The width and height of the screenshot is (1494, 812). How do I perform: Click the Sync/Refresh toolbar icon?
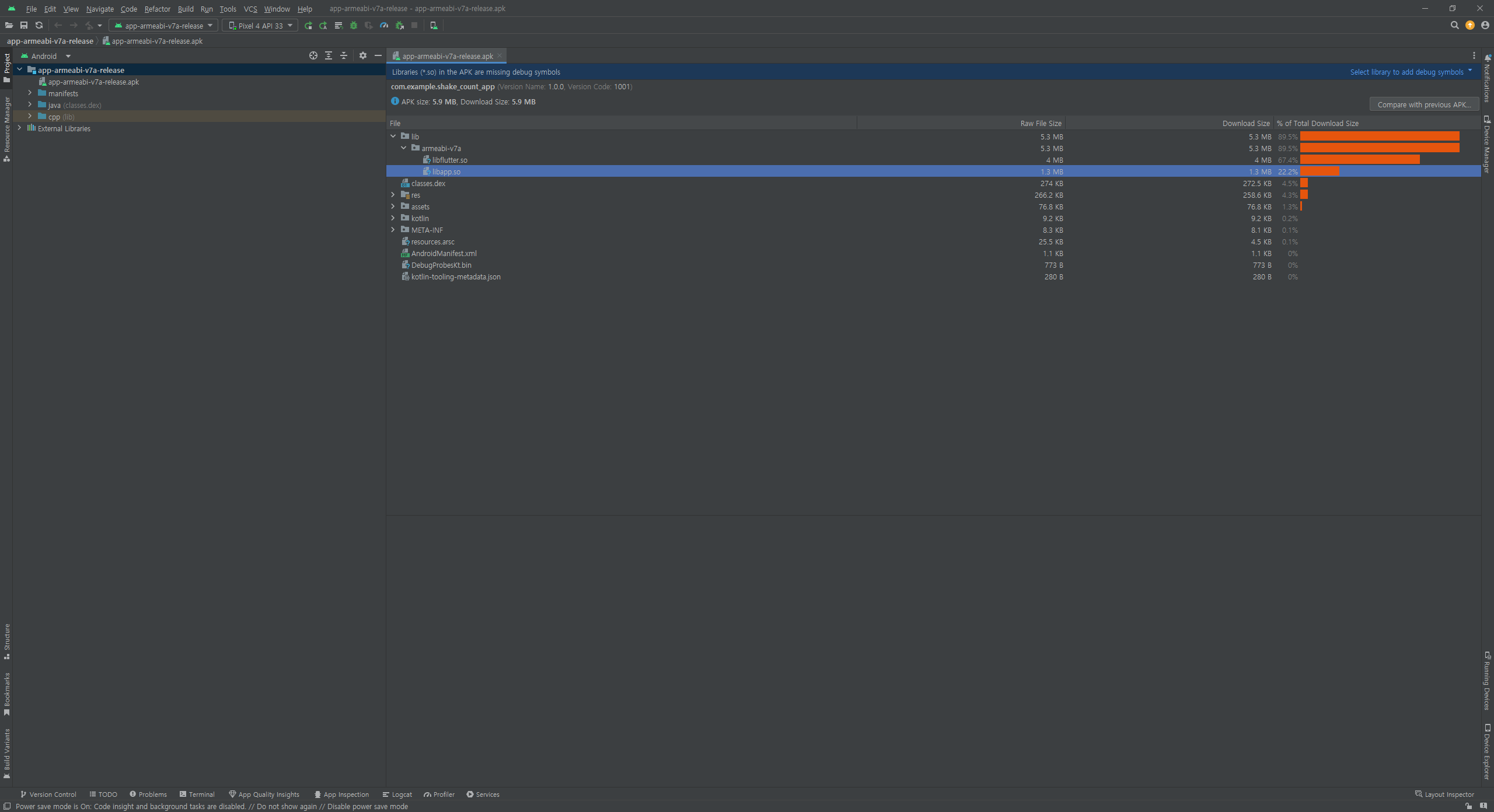(39, 26)
